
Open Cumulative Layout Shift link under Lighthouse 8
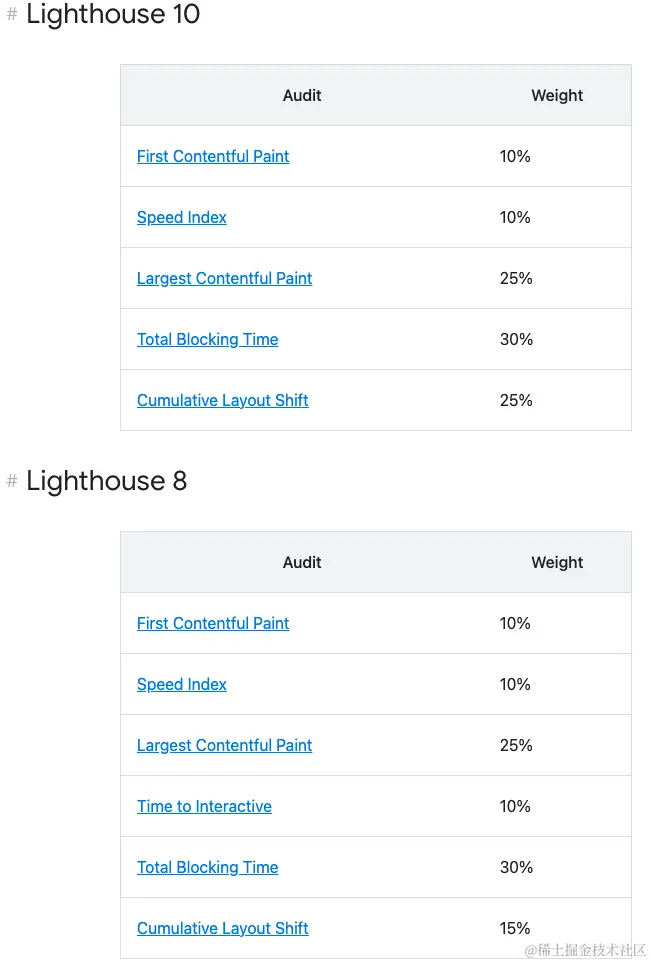[222, 928]
